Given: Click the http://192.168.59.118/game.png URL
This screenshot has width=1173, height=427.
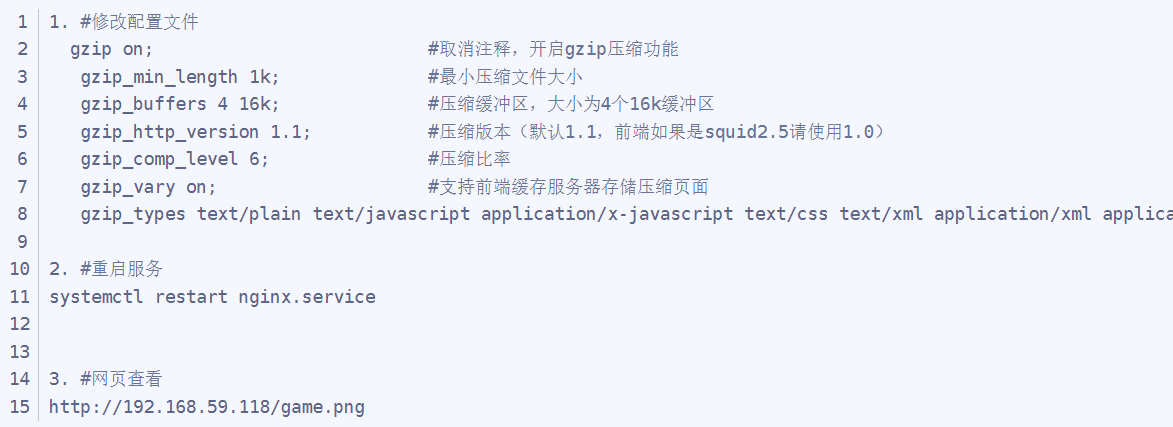Looking at the screenshot, I should tap(207, 407).
